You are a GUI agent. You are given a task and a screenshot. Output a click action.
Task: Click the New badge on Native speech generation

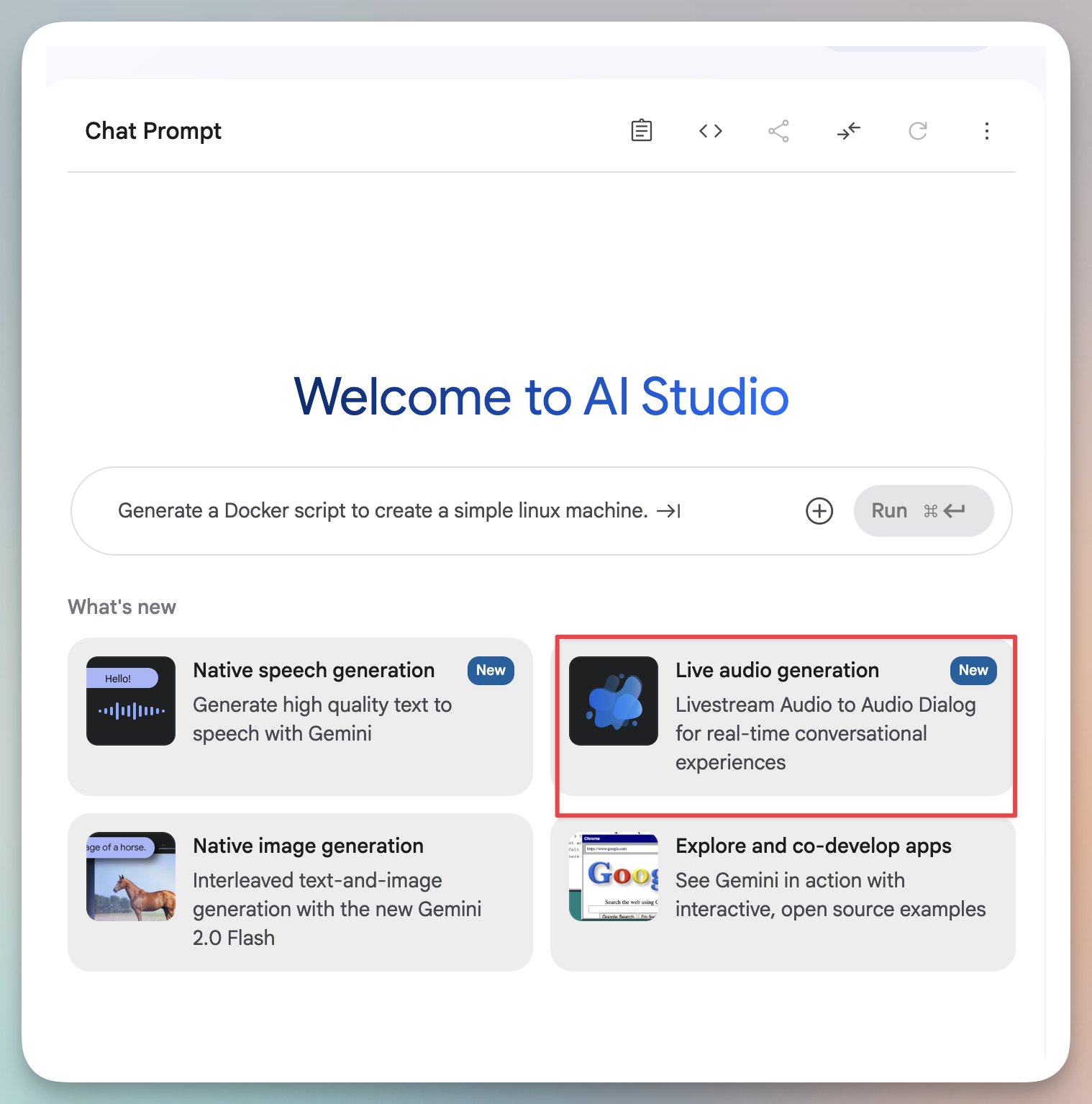[491, 670]
